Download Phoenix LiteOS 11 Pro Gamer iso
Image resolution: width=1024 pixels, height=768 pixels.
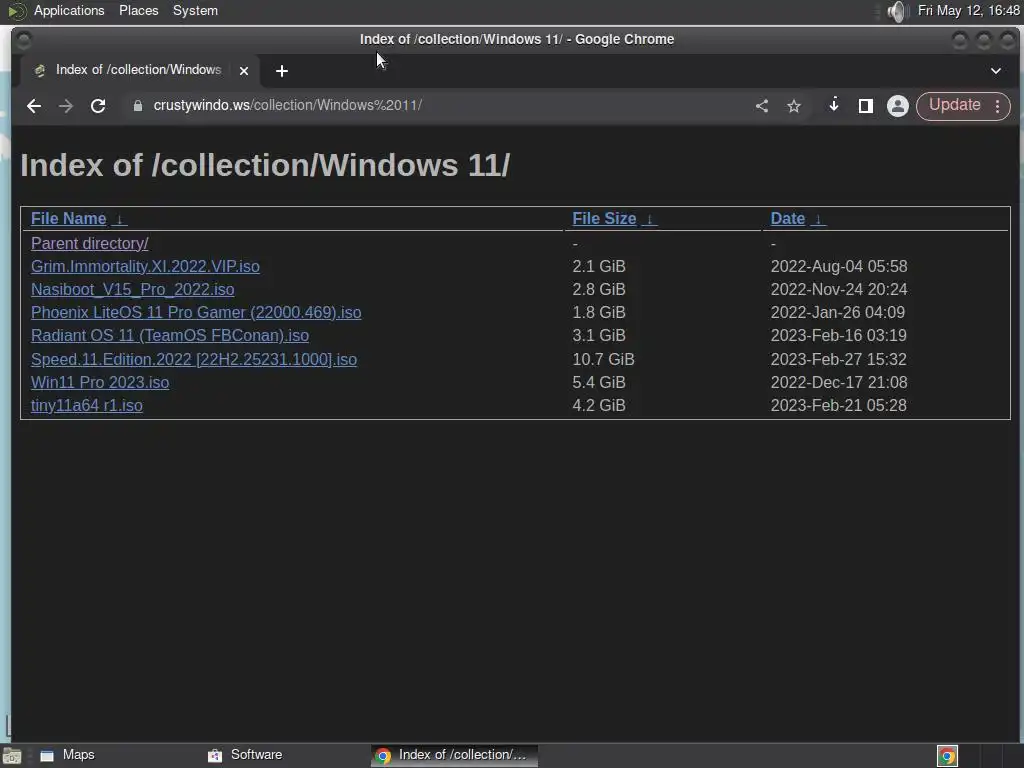(x=196, y=312)
